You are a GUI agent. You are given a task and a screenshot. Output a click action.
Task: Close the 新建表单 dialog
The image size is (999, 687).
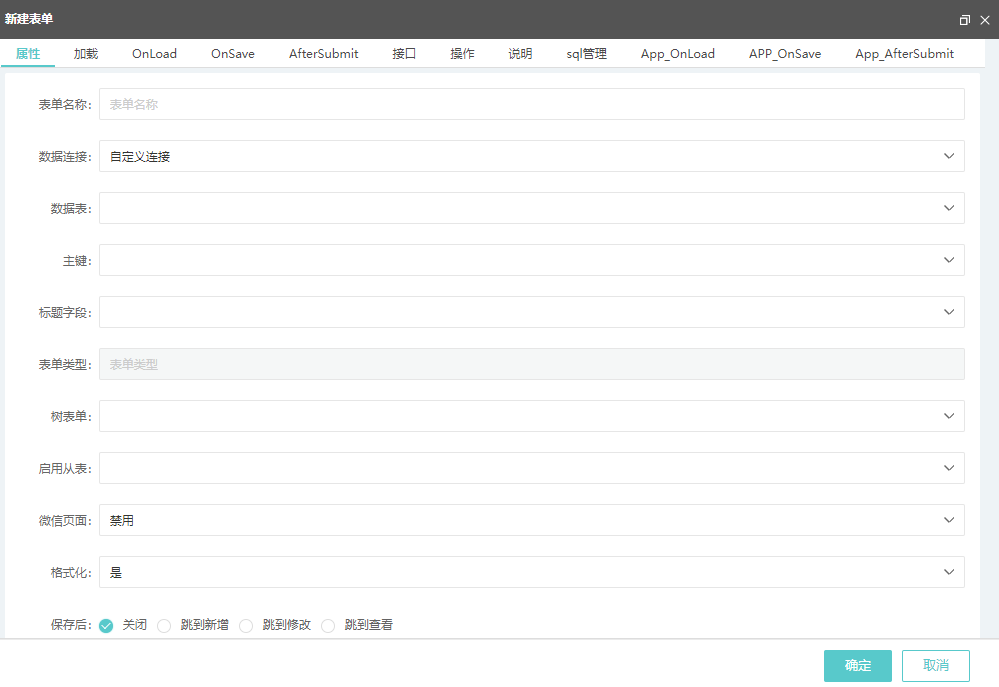pyautogui.click(x=985, y=20)
